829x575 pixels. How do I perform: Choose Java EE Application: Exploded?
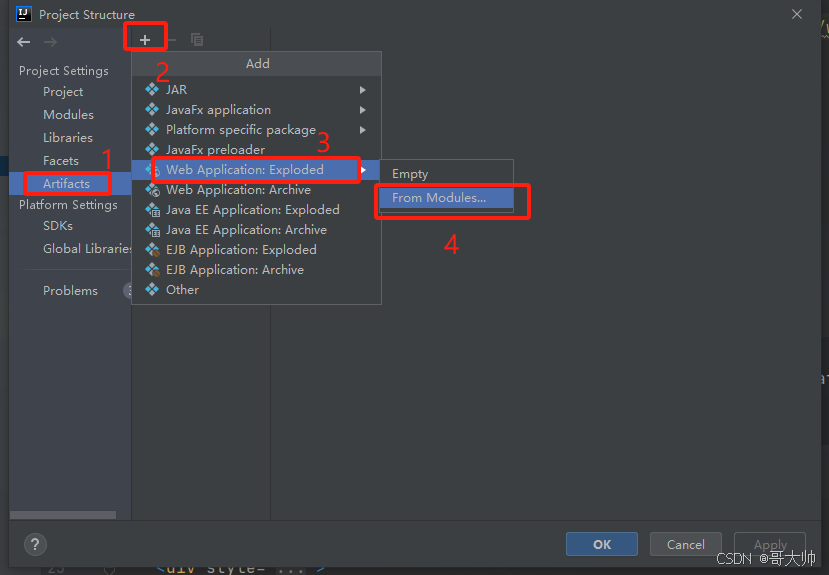tap(256, 210)
